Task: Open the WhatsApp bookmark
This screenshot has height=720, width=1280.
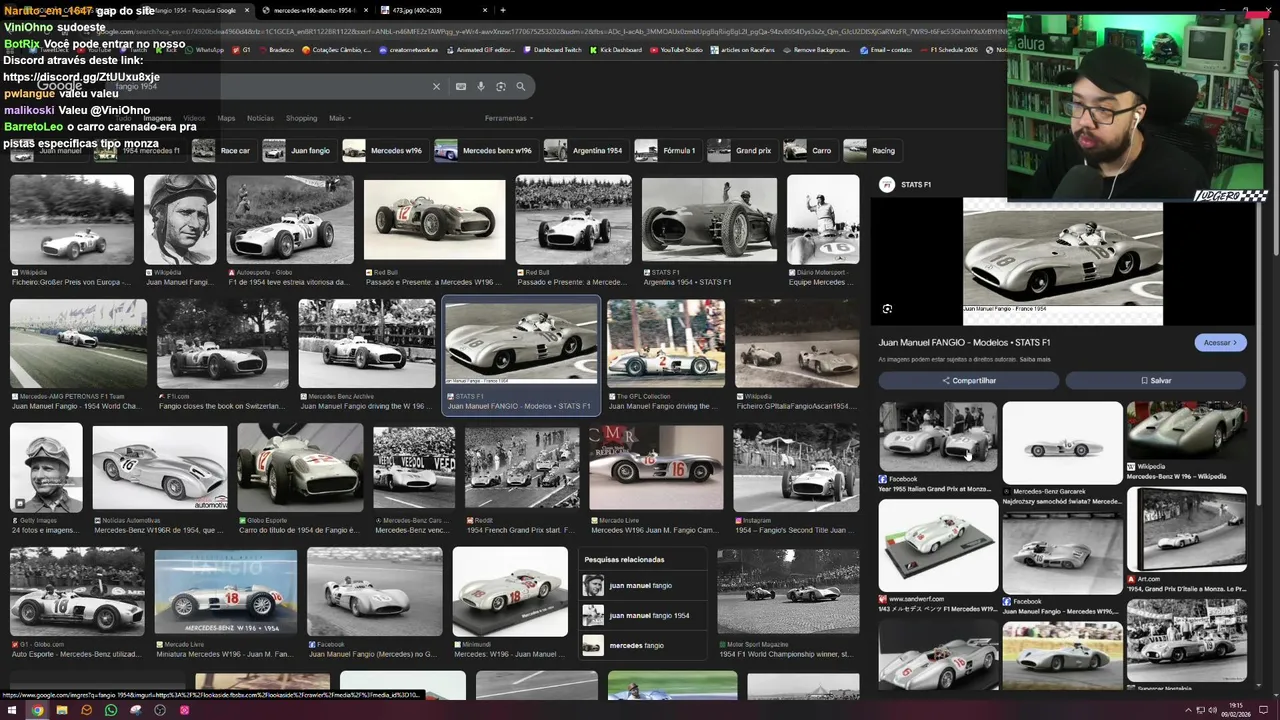Action: click(205, 50)
